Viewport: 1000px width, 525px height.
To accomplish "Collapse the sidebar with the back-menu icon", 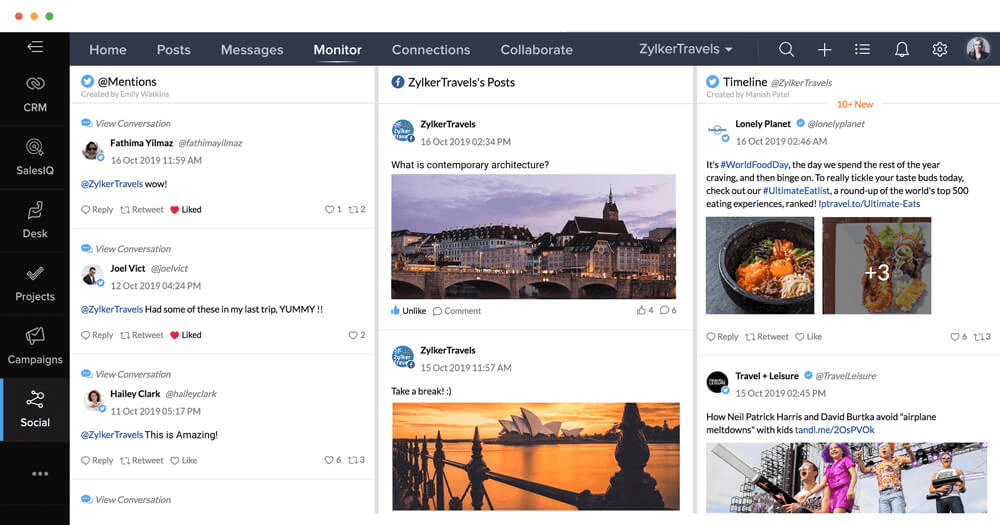I will [x=35, y=47].
